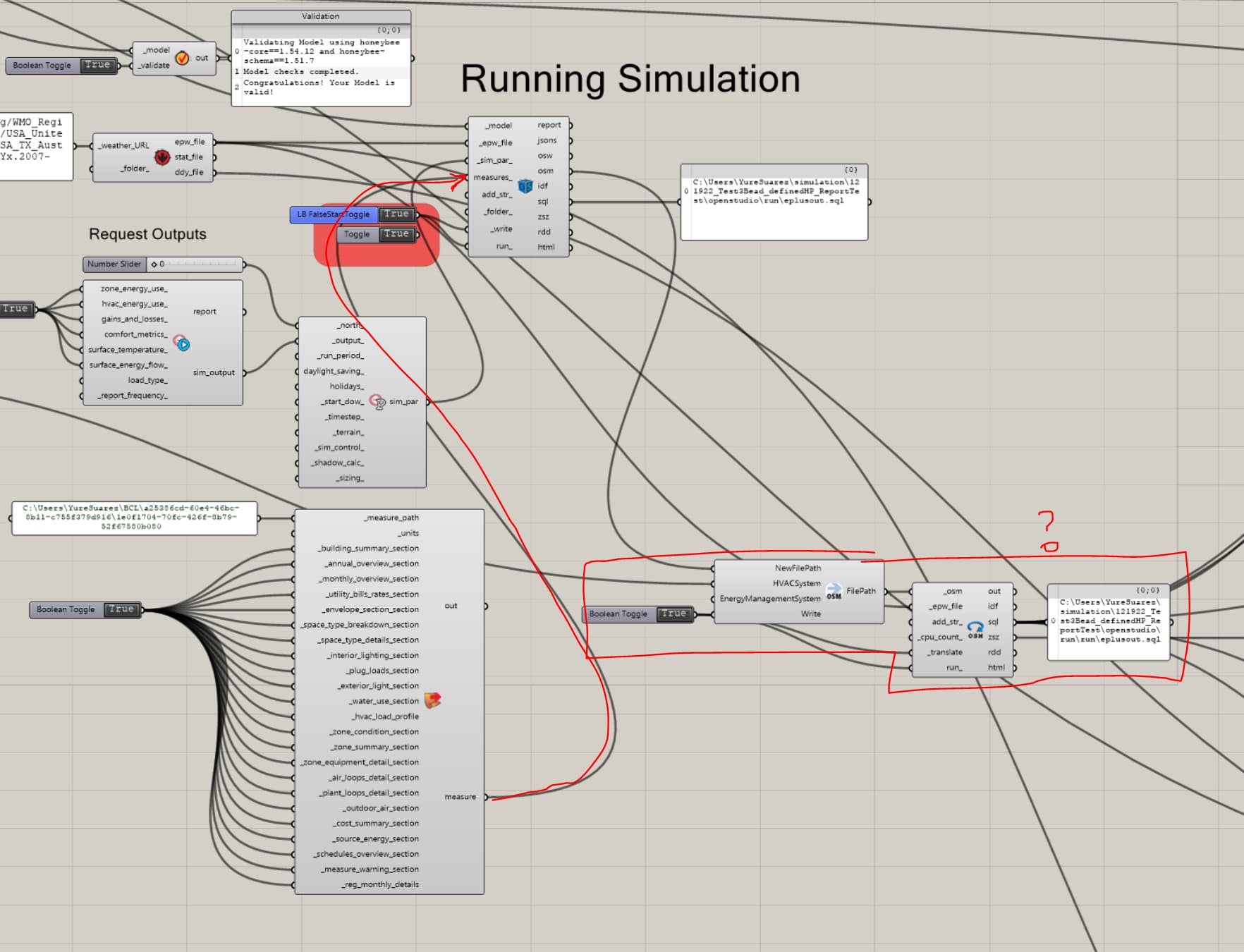Viewport: 1244px width, 952px height.
Task: Click the _hvac_load_profile input
Action: pos(386,716)
